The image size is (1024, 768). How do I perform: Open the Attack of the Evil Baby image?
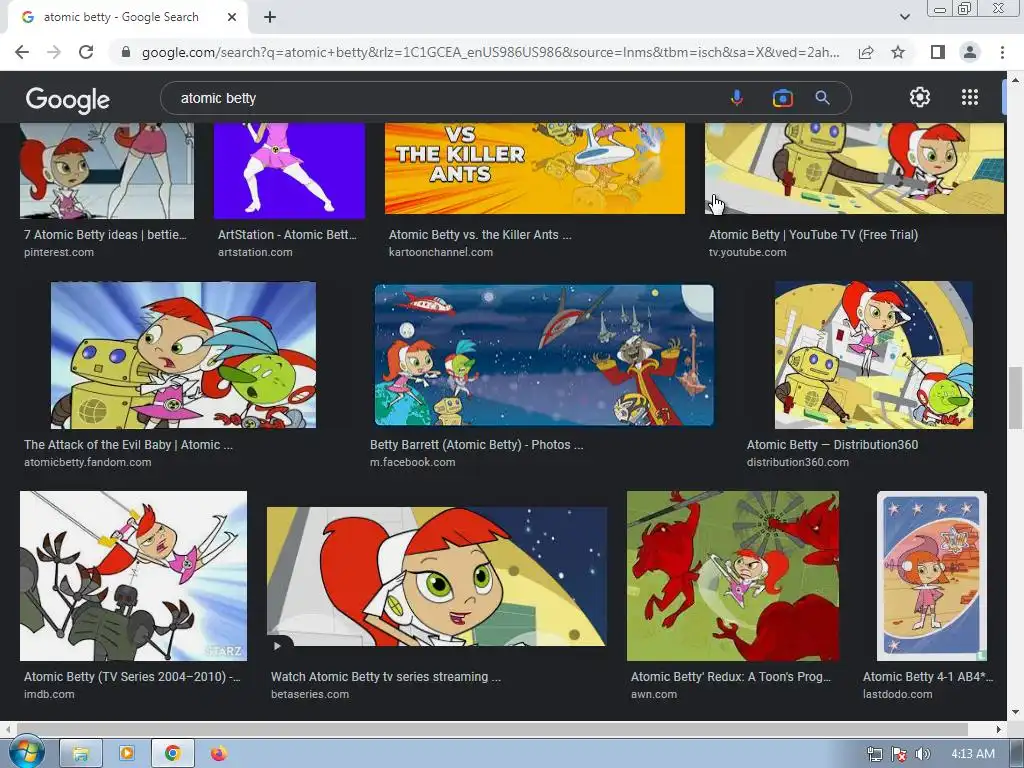[184, 355]
